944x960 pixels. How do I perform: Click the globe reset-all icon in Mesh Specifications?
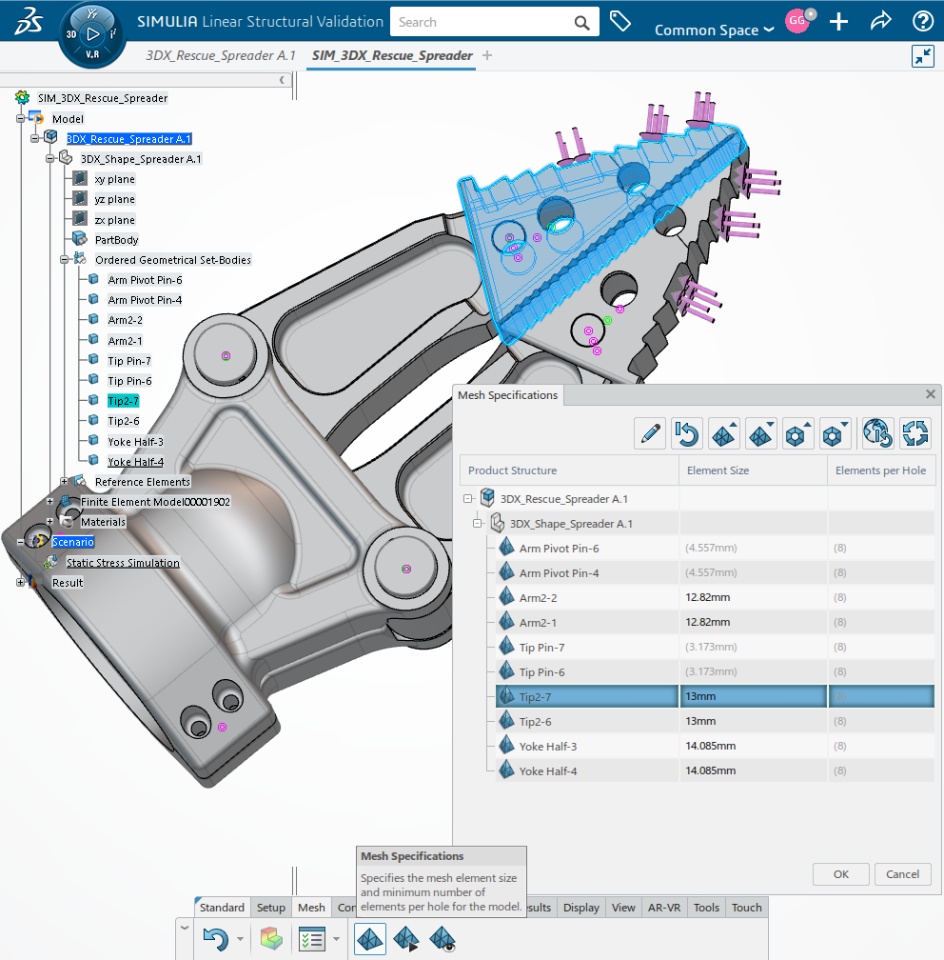pos(877,433)
